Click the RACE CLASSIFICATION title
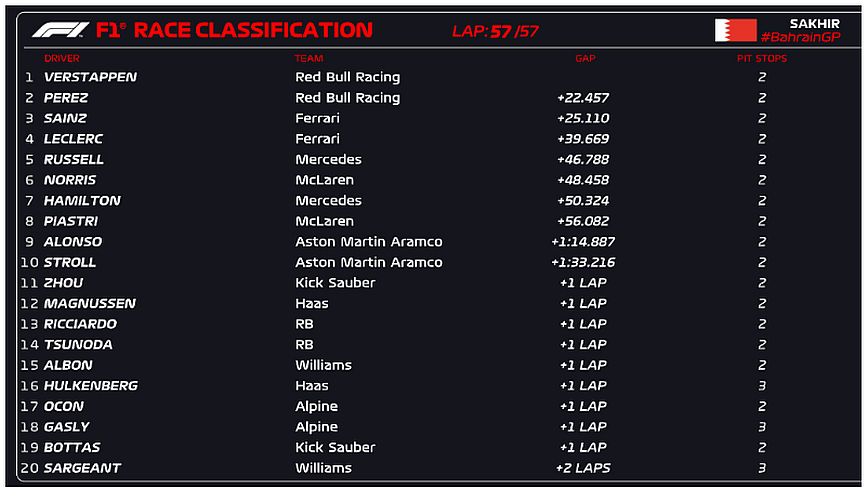868x501 pixels. [x=253, y=30]
